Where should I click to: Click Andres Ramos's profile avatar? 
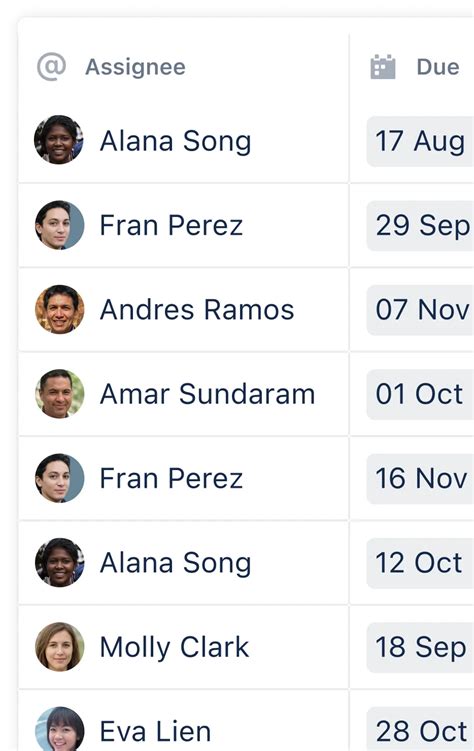[60, 309]
